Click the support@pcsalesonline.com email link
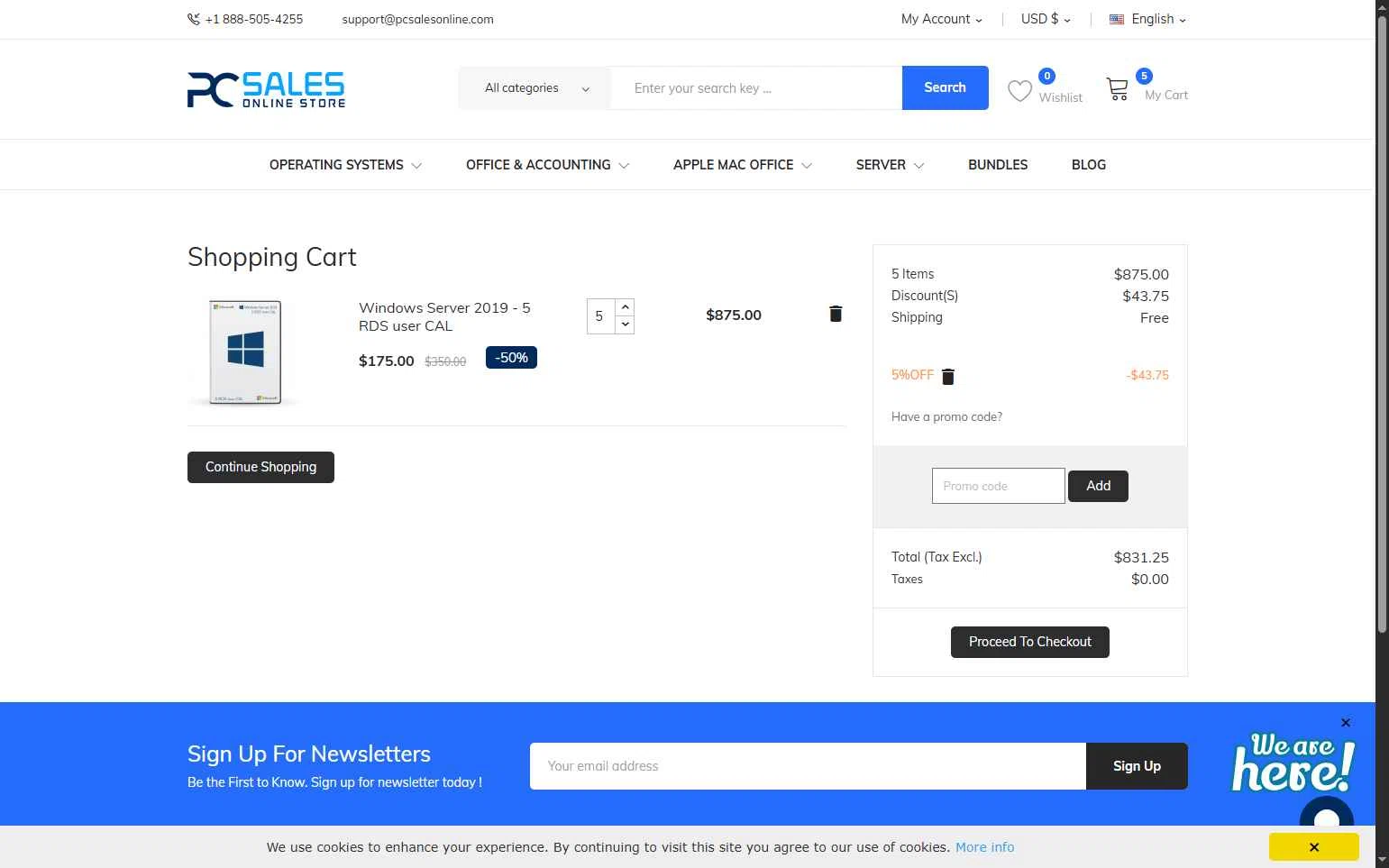The width and height of the screenshot is (1389, 868). point(417,19)
